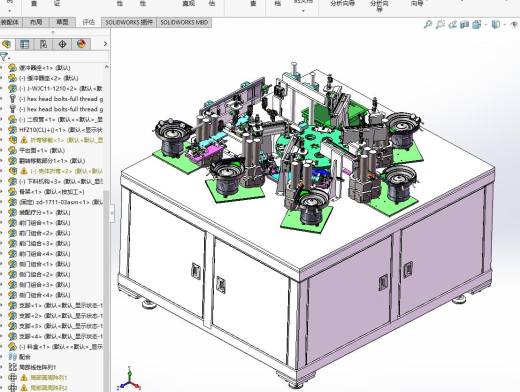
Task: Click the Hide/Show Items eye icon
Action: coord(515,24)
